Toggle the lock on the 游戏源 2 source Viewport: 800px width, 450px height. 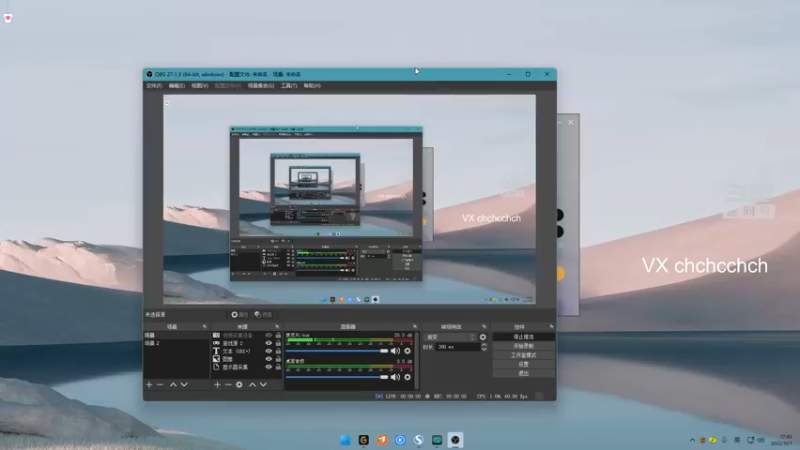click(x=278, y=343)
